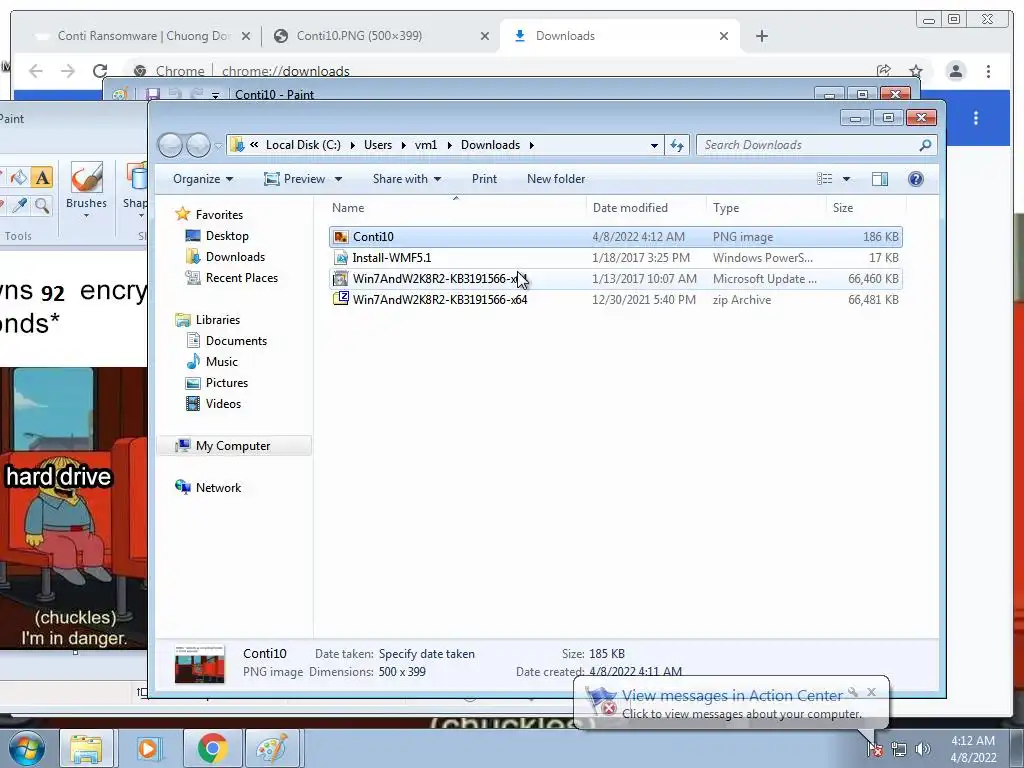Open a new Chrome tab
The height and width of the screenshot is (768, 1024).
(x=761, y=36)
